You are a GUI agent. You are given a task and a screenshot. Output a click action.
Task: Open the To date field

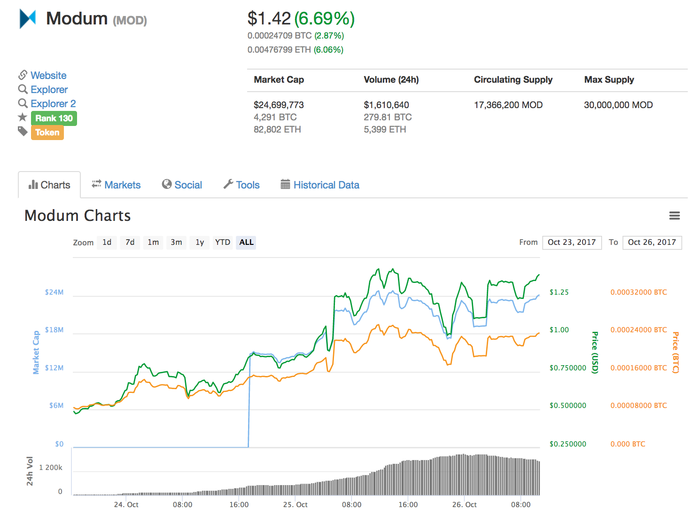[x=652, y=242]
